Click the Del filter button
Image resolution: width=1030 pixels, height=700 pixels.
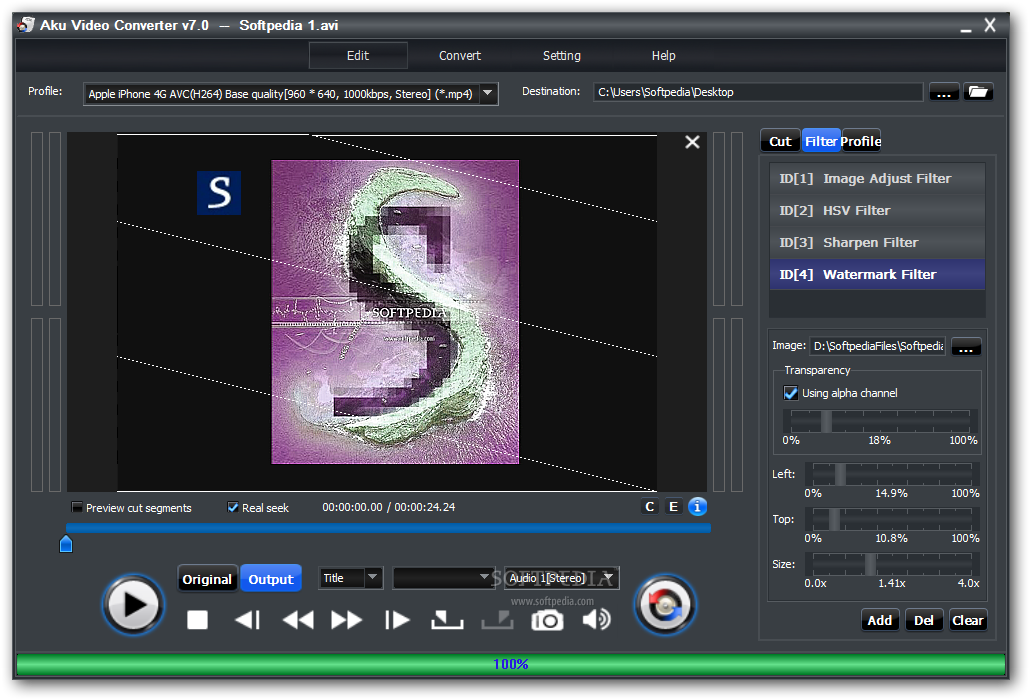[x=924, y=621]
